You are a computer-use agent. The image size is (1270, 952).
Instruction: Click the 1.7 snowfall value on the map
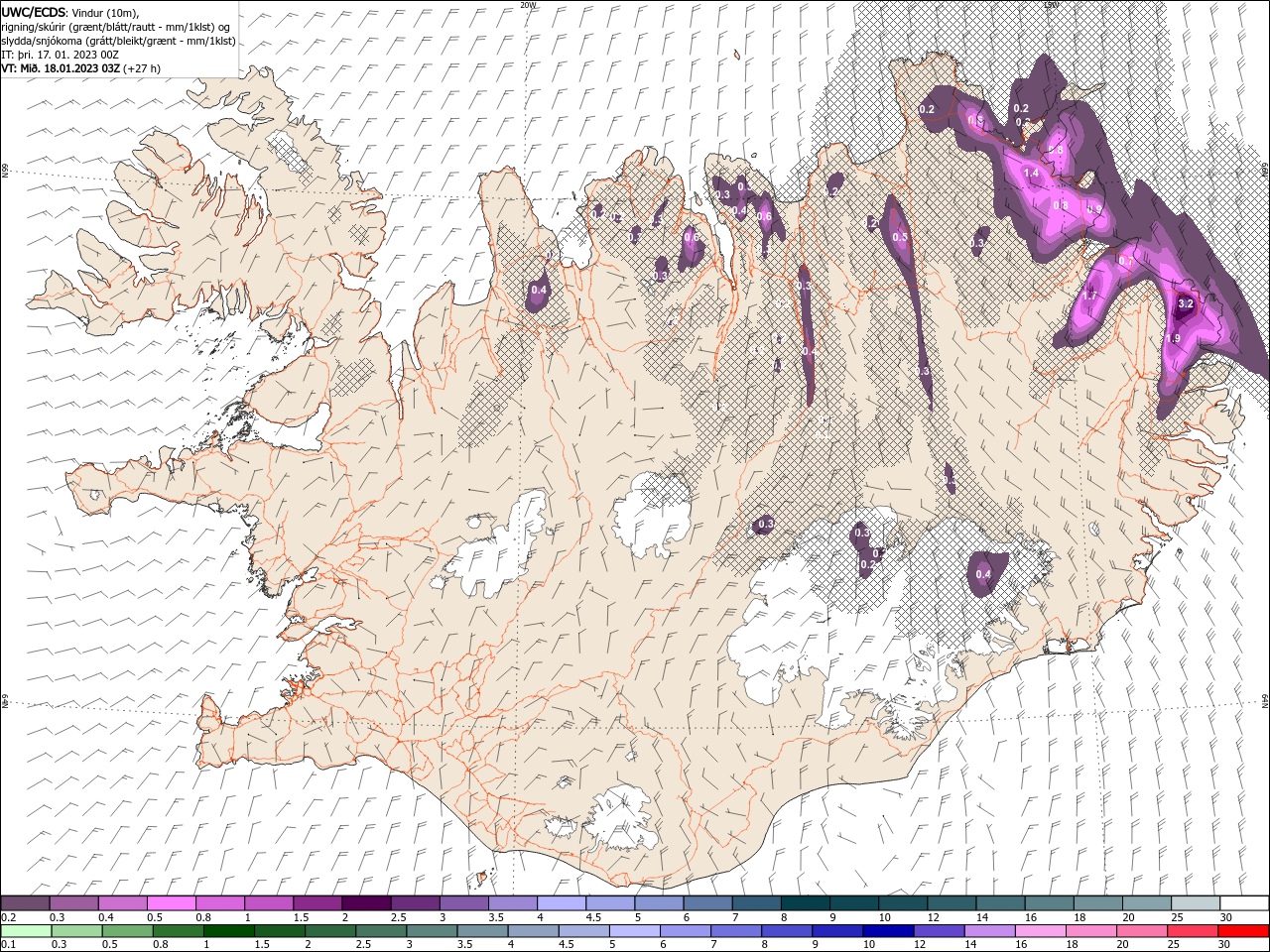click(1089, 296)
